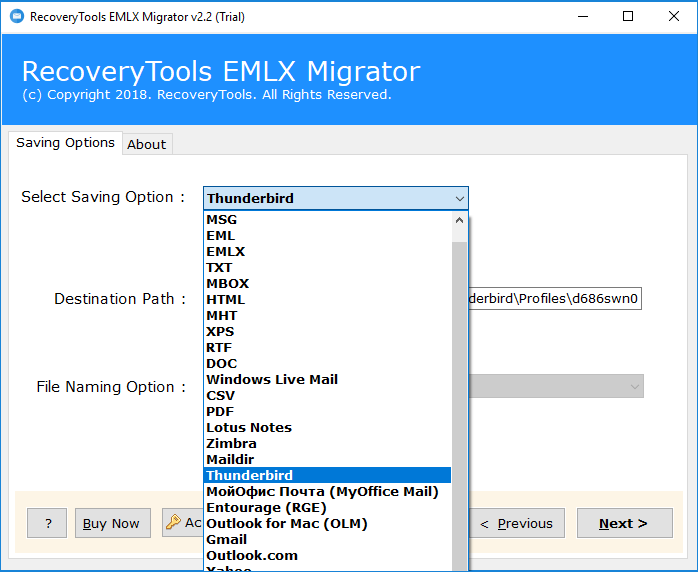Select RTF as saving option
The width and height of the screenshot is (698, 572).
(328, 348)
